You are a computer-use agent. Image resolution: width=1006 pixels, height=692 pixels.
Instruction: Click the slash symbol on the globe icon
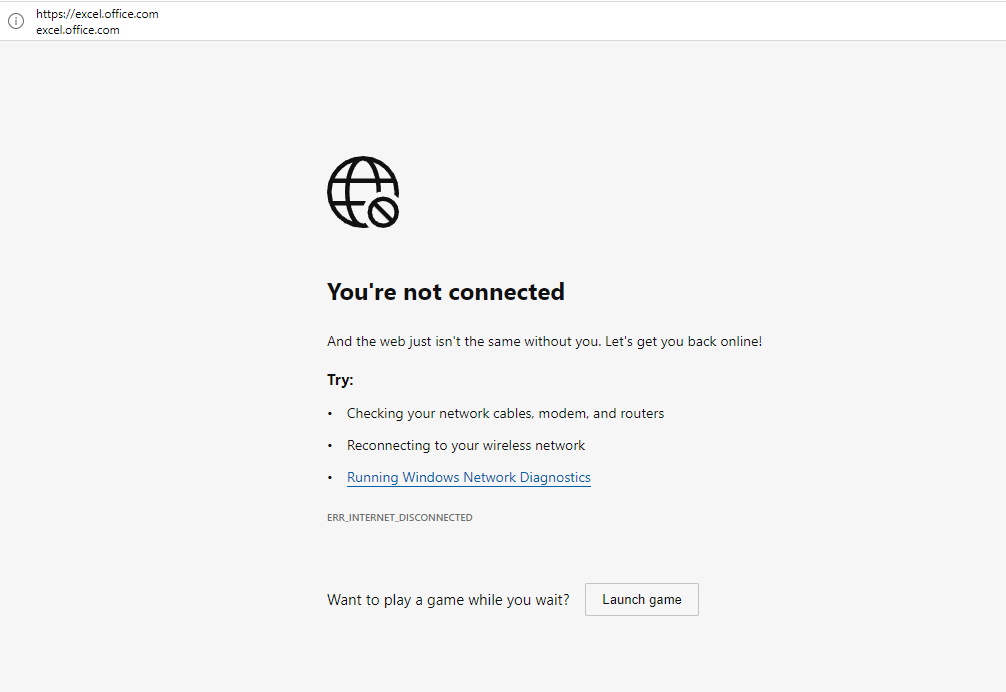click(x=384, y=214)
